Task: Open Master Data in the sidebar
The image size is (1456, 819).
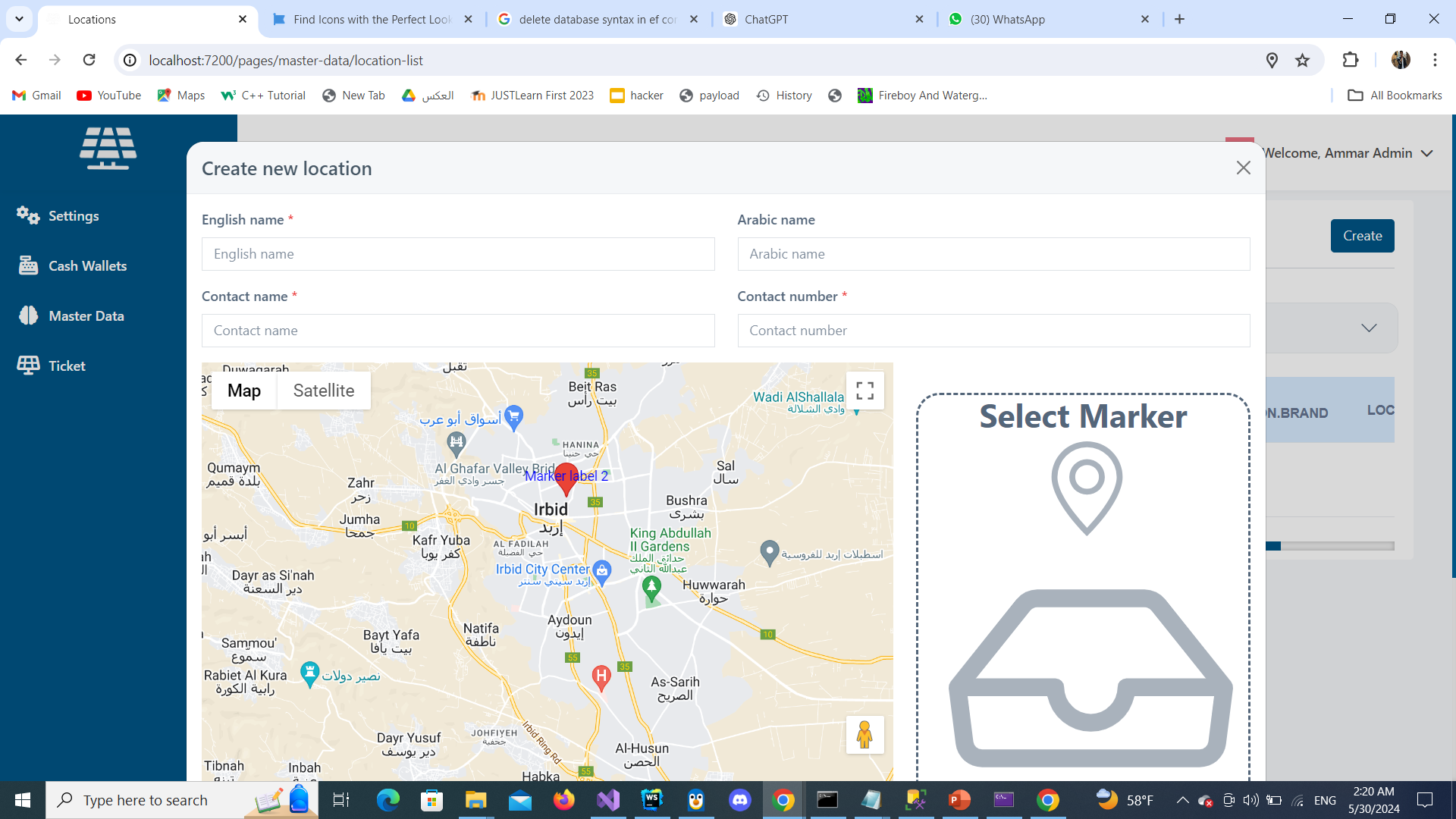Action: pyautogui.click(x=86, y=316)
